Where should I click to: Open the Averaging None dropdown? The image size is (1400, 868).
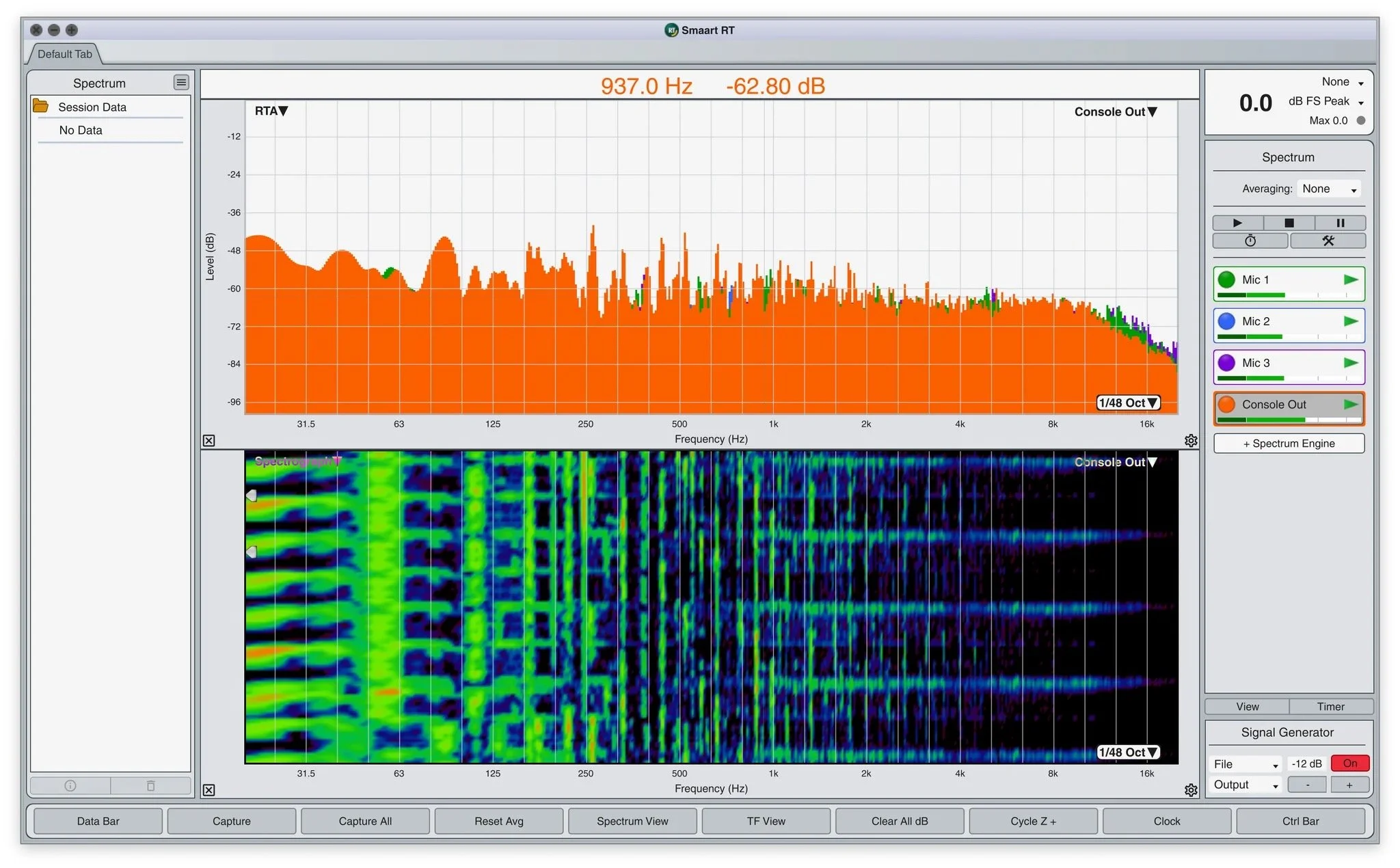1328,189
